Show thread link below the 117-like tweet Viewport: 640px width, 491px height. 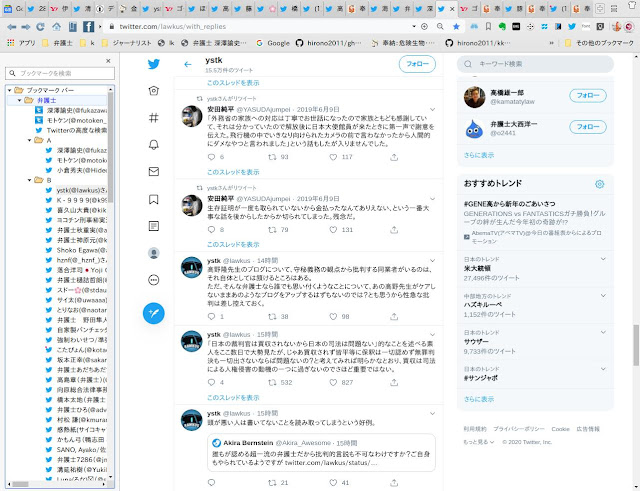233,172
